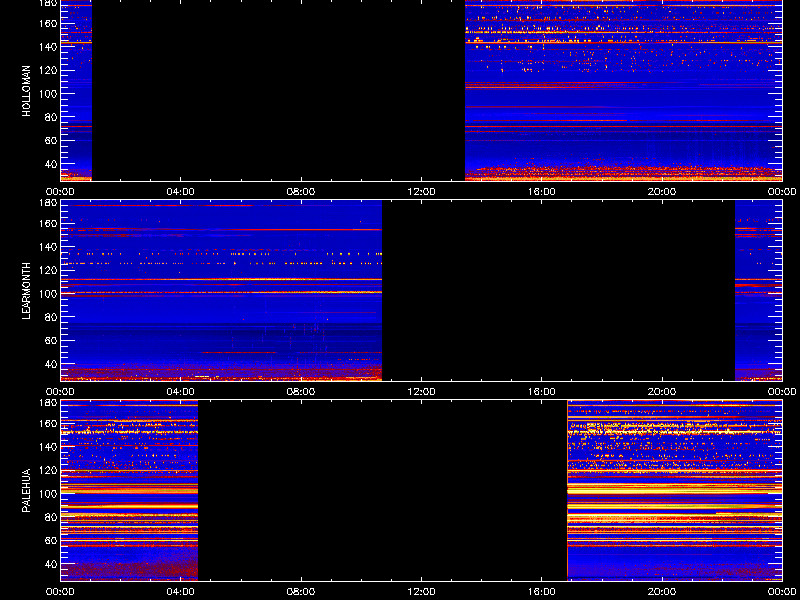This screenshot has width=800, height=600.
Task: Click the HOLLOMAN station axis label
Action: [x=27, y=91]
